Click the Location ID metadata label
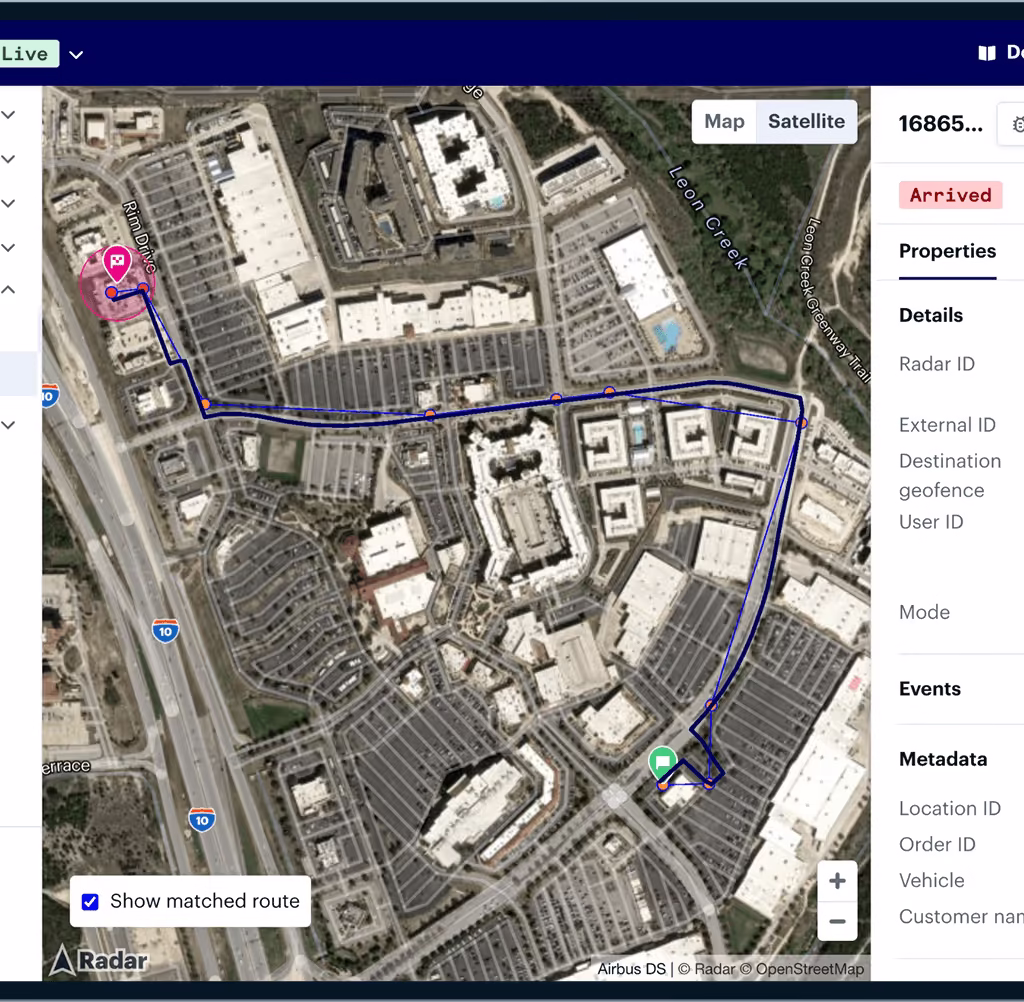This screenshot has width=1024, height=1002. 950,809
